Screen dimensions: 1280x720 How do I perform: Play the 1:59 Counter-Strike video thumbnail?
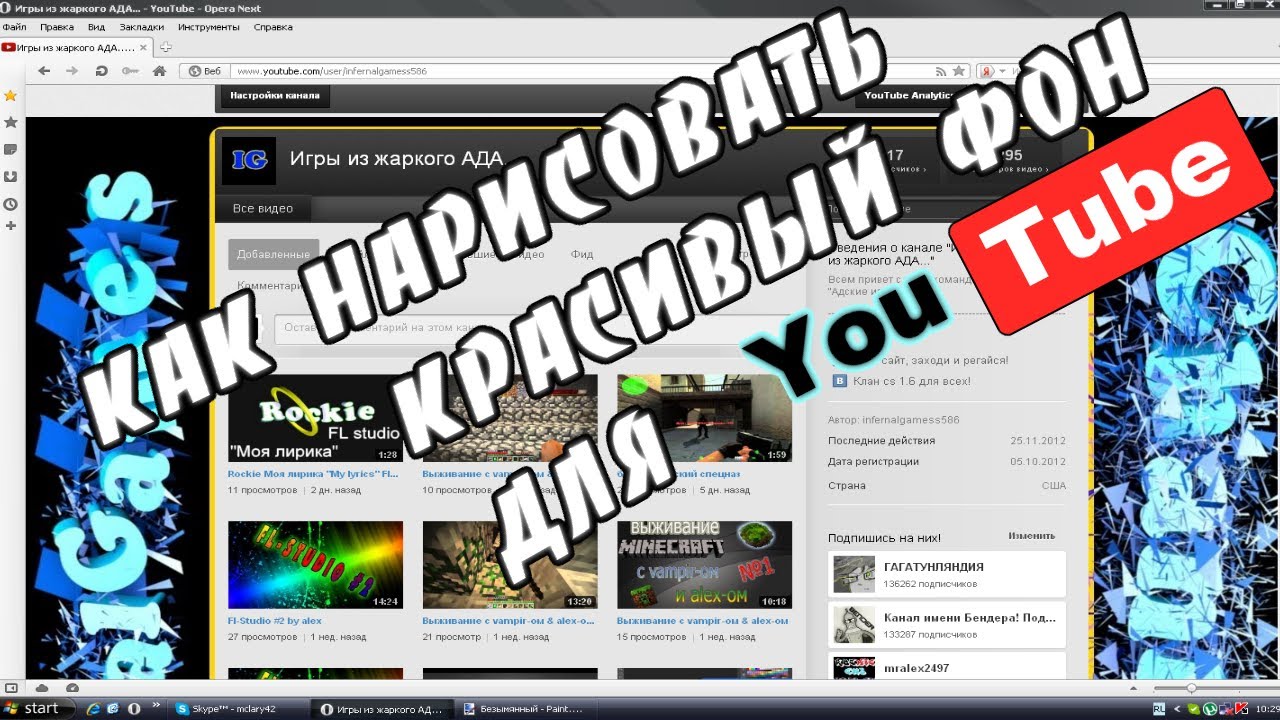704,418
